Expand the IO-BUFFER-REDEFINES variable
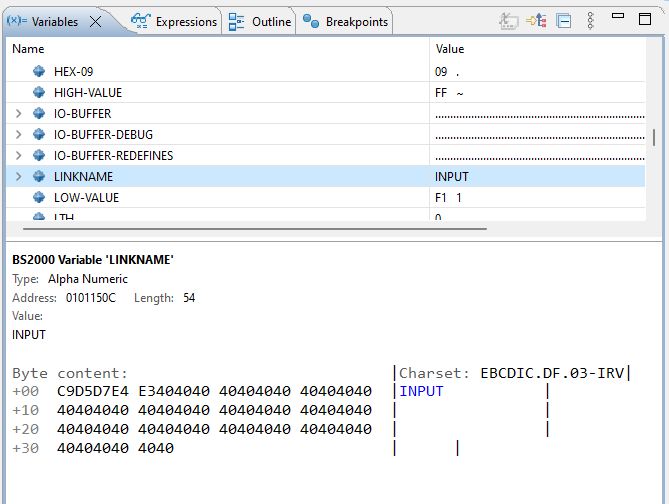 coord(18,156)
